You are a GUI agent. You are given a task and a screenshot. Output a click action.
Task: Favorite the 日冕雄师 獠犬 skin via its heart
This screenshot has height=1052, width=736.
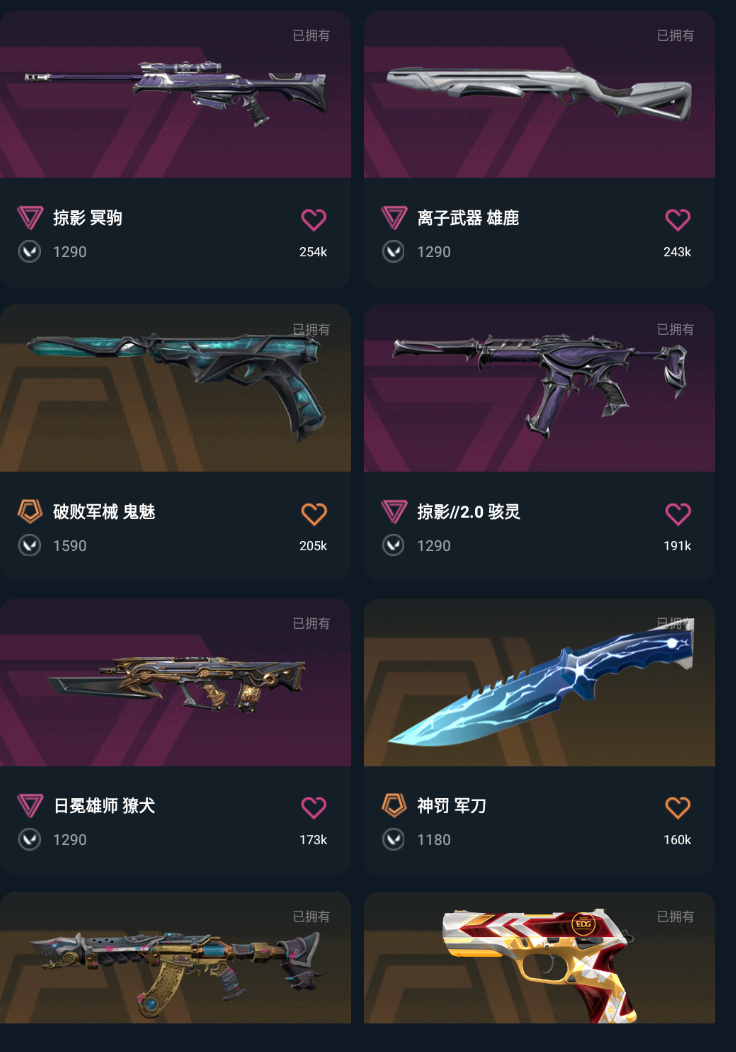tap(313, 807)
